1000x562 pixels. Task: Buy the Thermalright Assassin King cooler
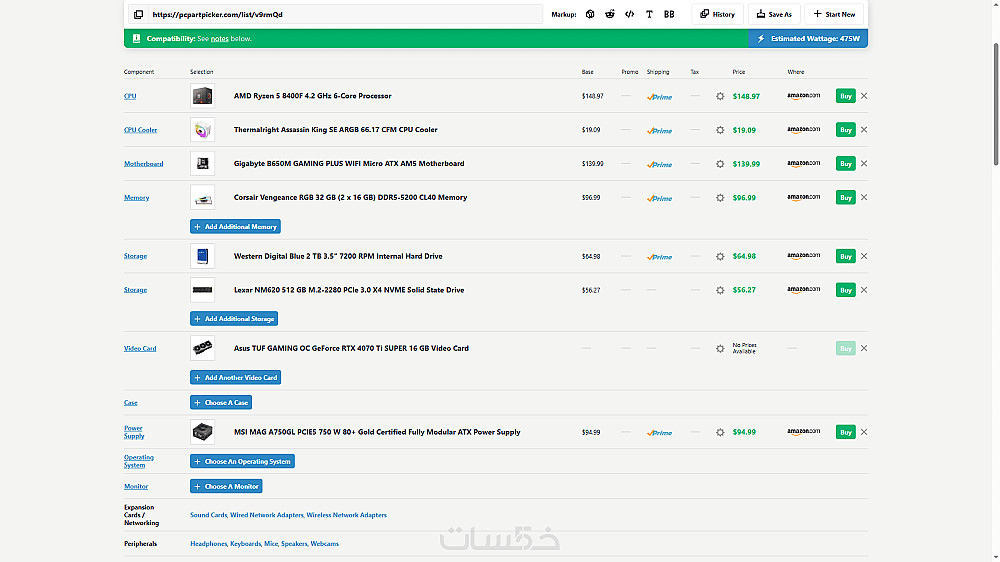pyautogui.click(x=846, y=129)
